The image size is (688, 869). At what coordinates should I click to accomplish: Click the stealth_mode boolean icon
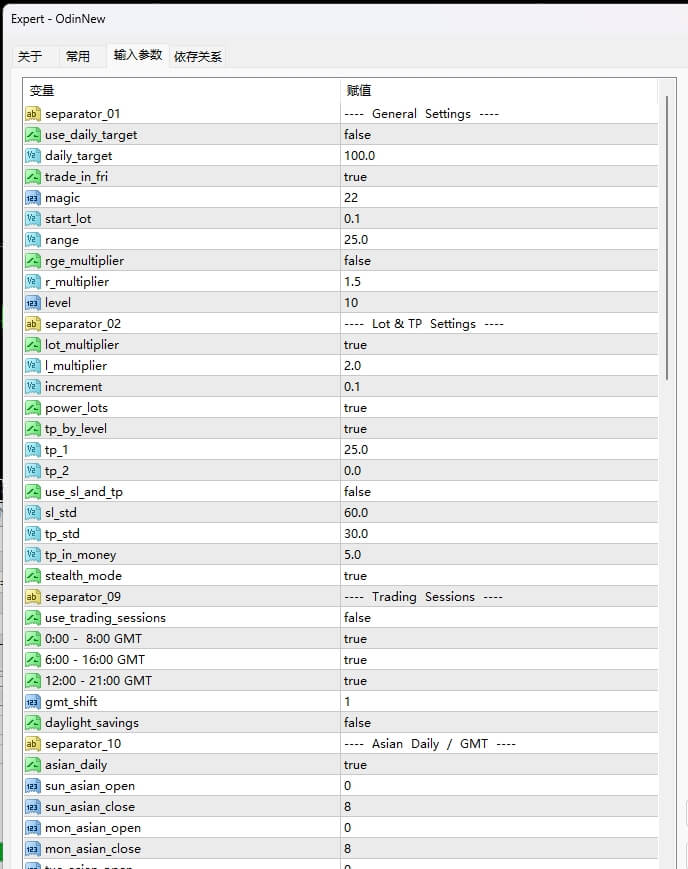click(x=32, y=576)
